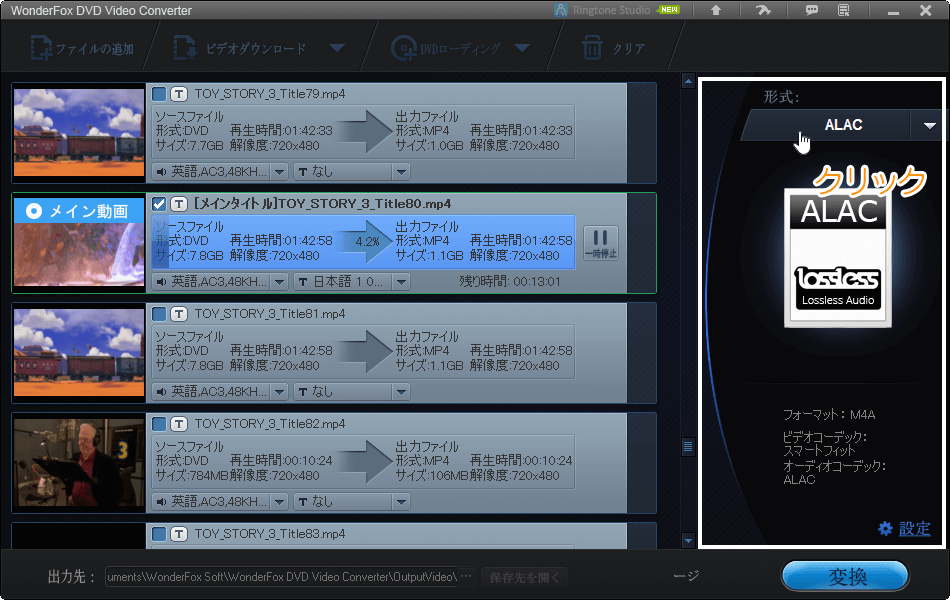Image resolution: width=950 pixels, height=600 pixels.
Task: Browse output folder with the ellipsis button
Action: click(x=467, y=577)
